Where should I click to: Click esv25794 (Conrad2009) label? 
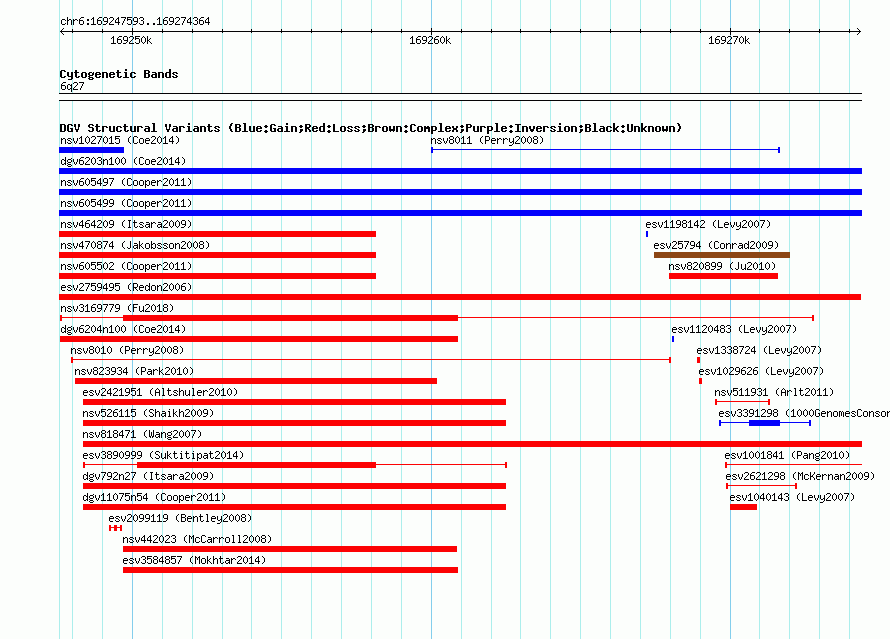[x=716, y=245]
